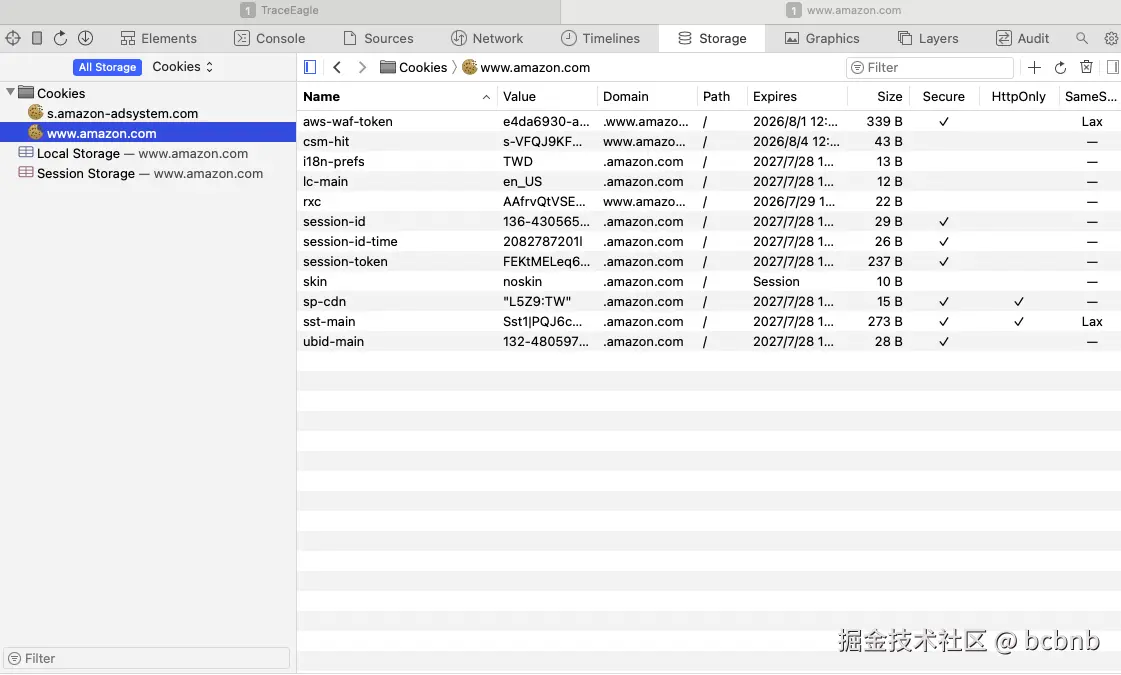Viewport: 1121px width, 675px height.
Task: Open inspector settings gear icon
Action: pos(1111,38)
